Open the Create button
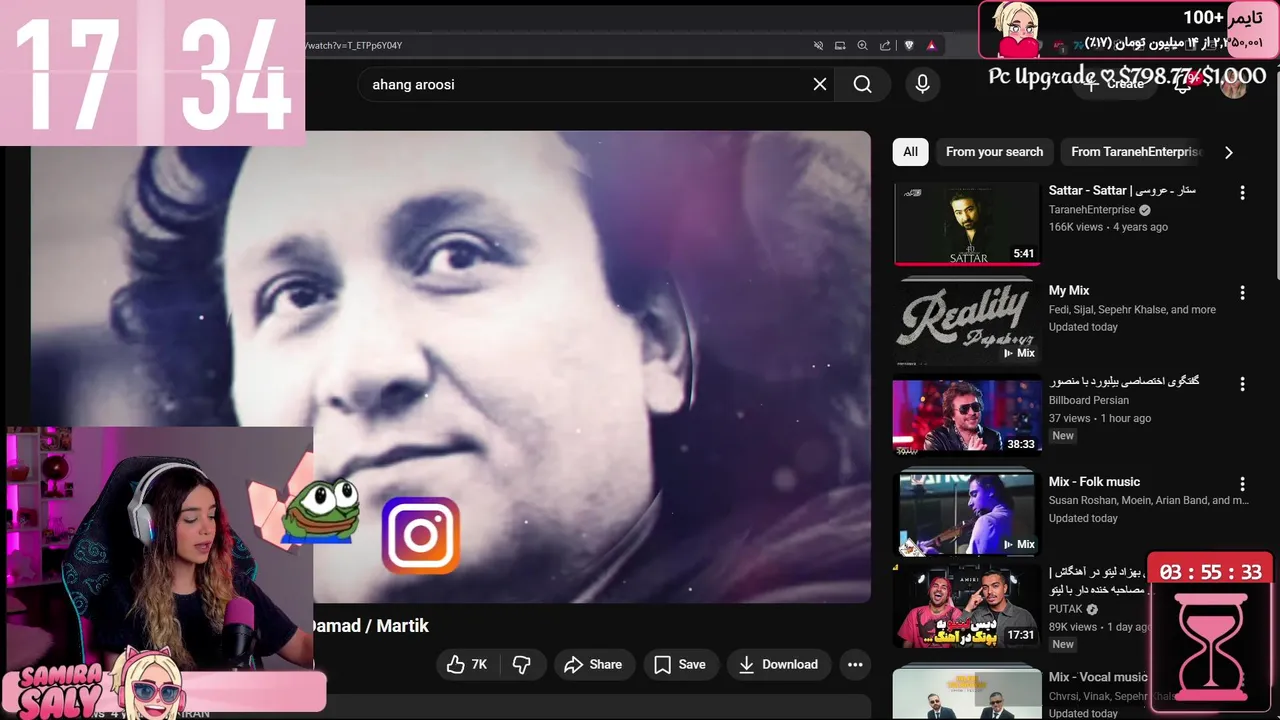The image size is (1280, 720). [x=1115, y=84]
